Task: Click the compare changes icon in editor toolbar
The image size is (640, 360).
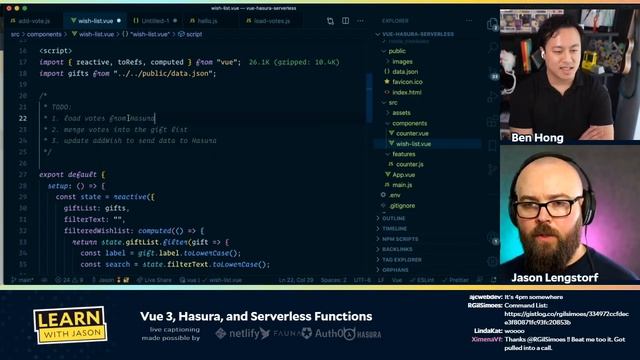Action: [330, 21]
